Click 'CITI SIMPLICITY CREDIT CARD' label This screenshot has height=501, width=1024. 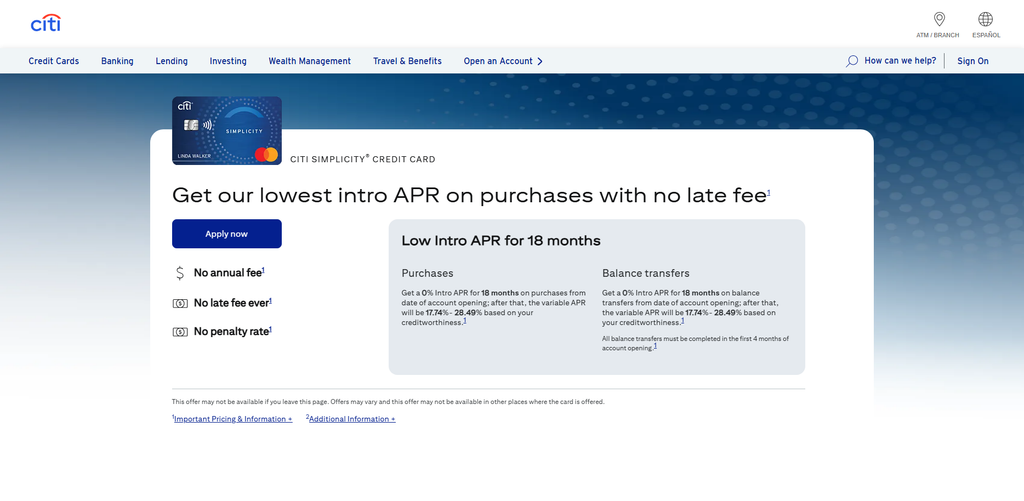[x=362, y=159]
